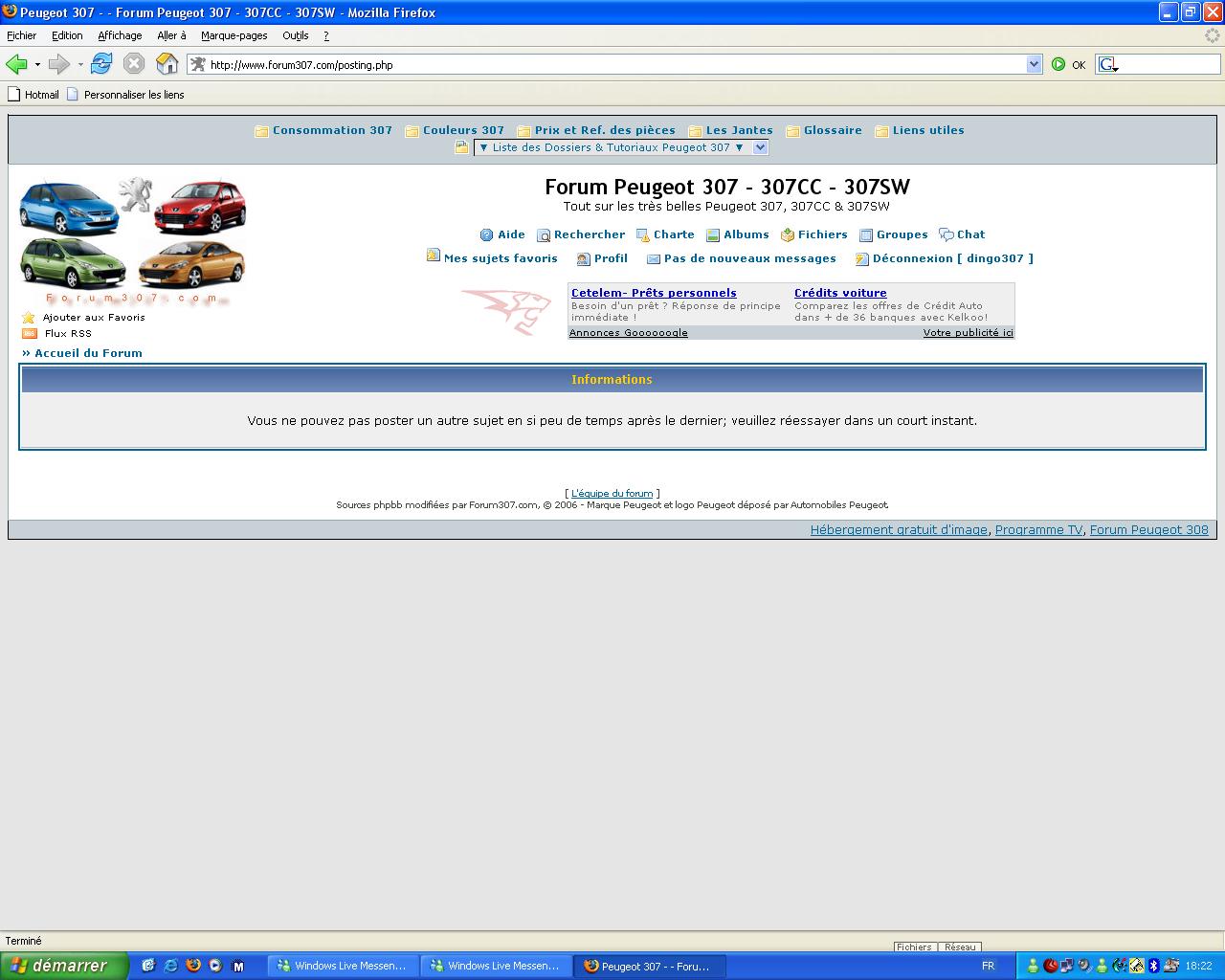
Task: Click the folder icon beside the Dossiers dropdown
Action: point(461,147)
